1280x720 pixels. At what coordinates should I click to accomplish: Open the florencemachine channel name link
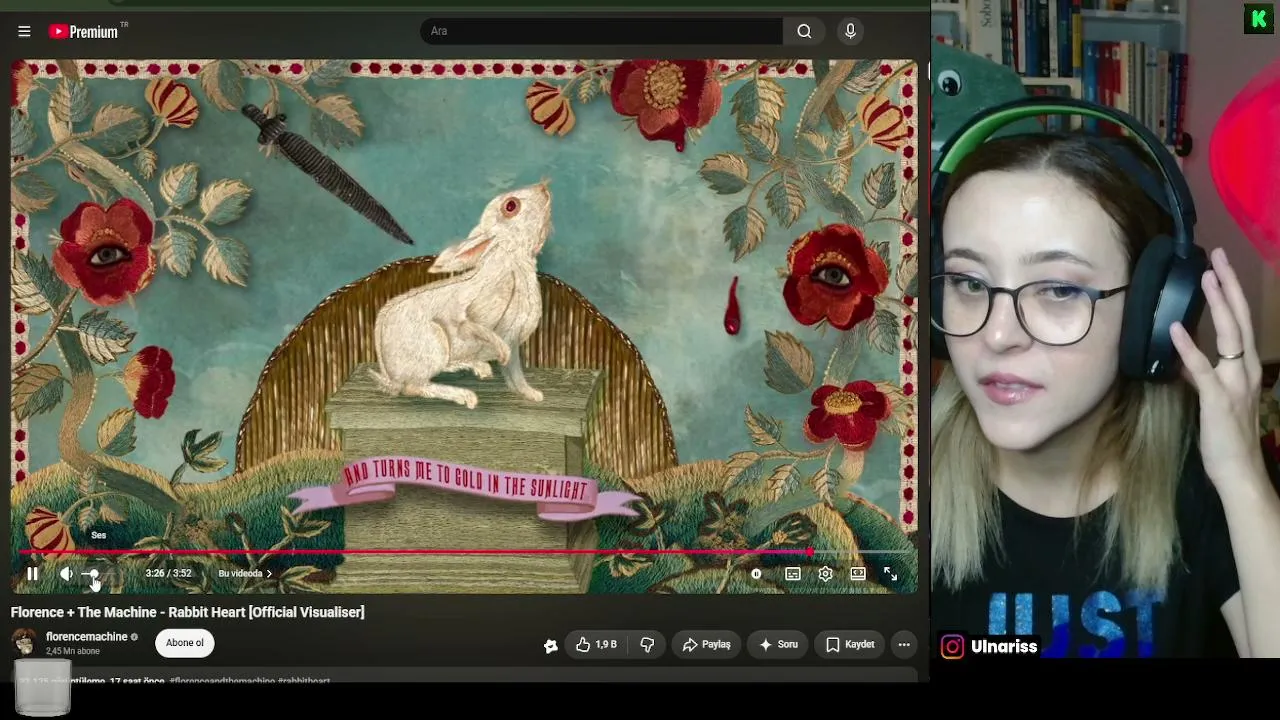(x=87, y=637)
